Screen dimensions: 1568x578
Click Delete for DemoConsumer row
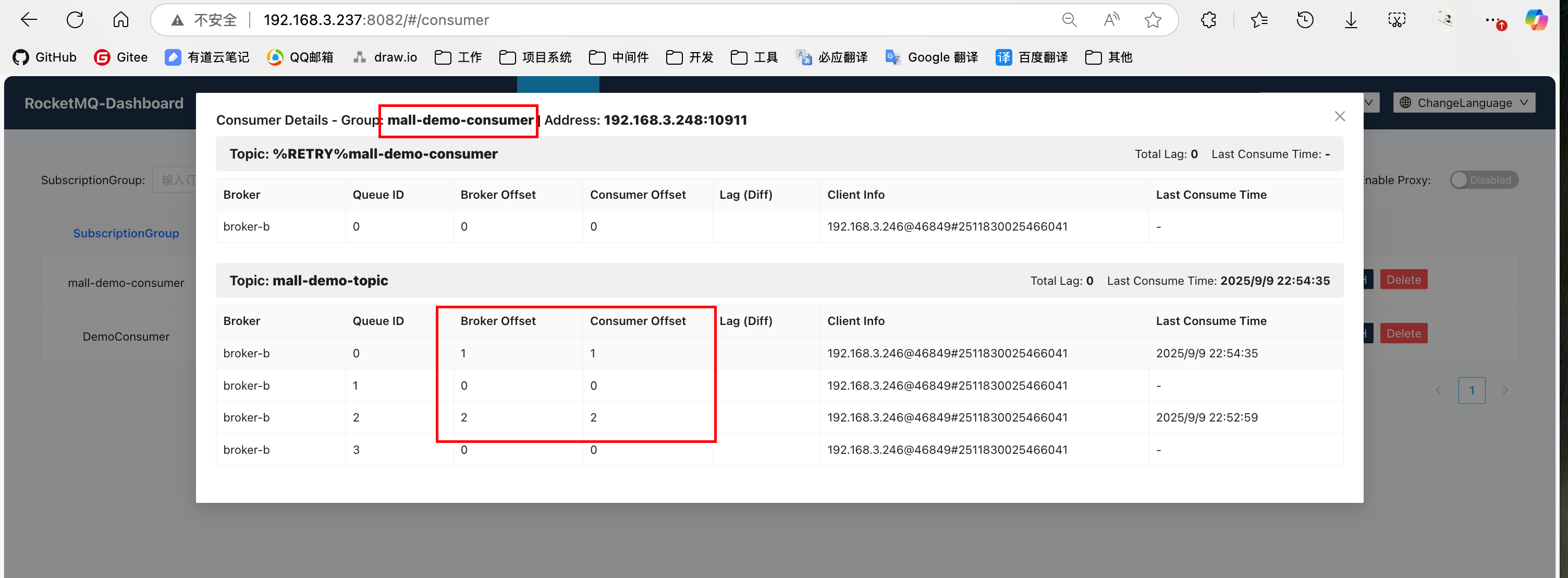pos(1403,333)
